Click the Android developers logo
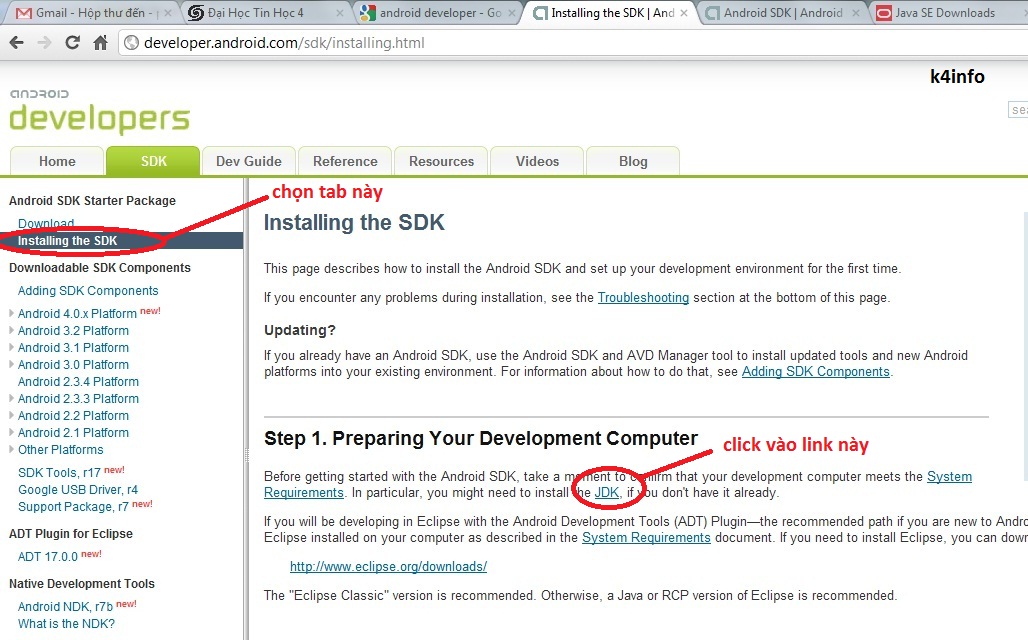Image resolution: width=1028 pixels, height=640 pixels. point(99,111)
